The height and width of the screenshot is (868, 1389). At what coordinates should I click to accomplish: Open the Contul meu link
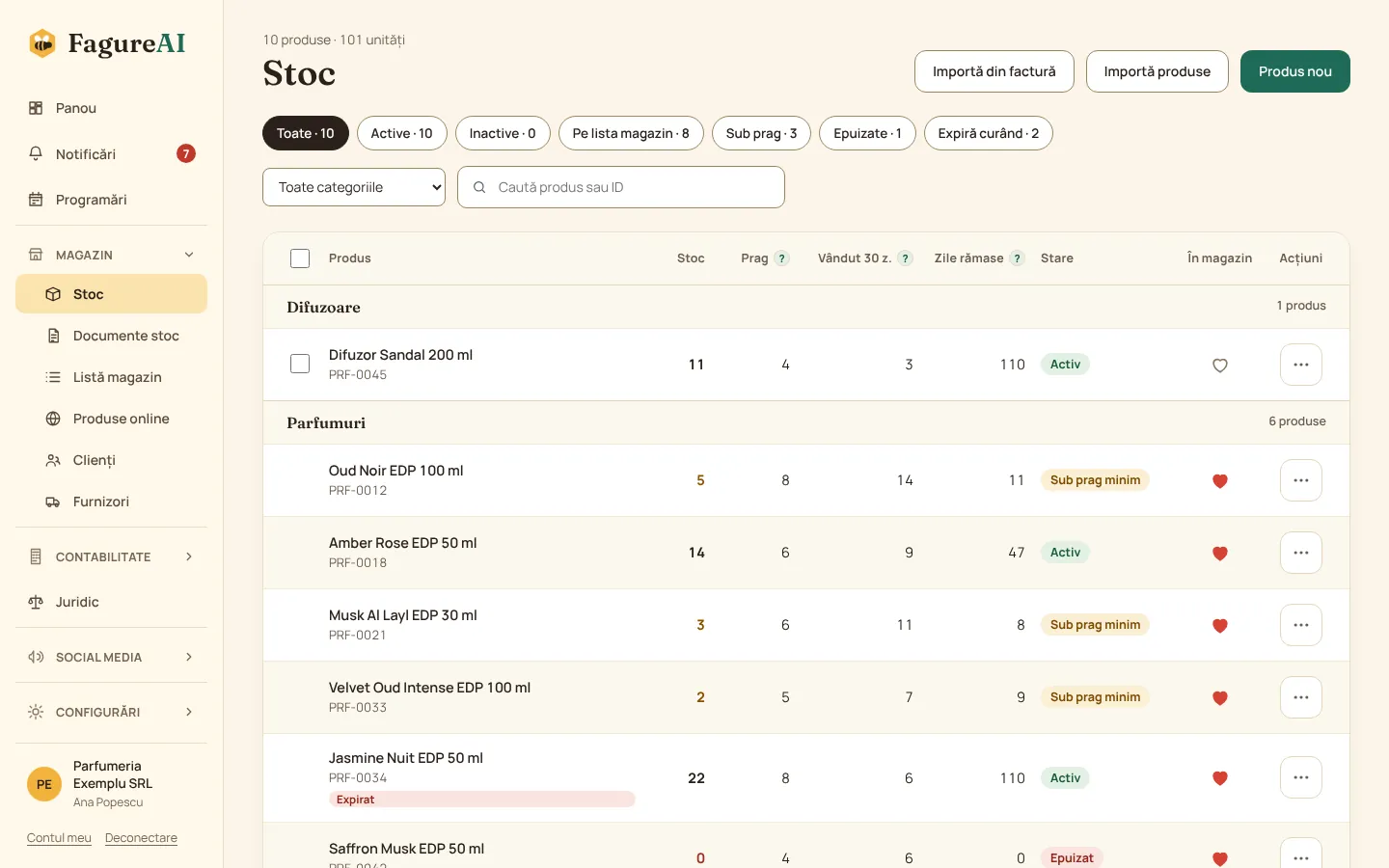pos(59,838)
